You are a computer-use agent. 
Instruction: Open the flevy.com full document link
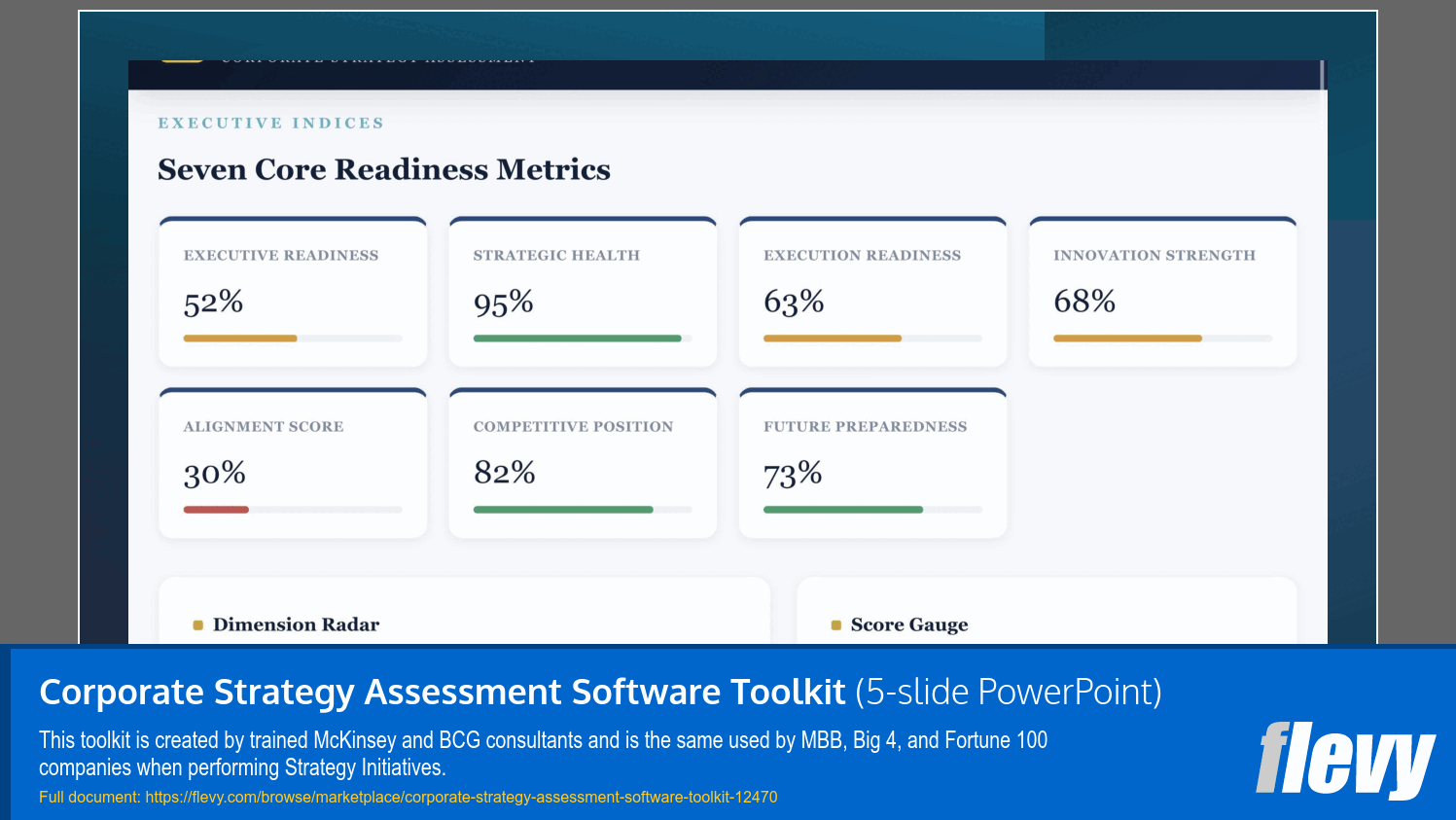[461, 798]
